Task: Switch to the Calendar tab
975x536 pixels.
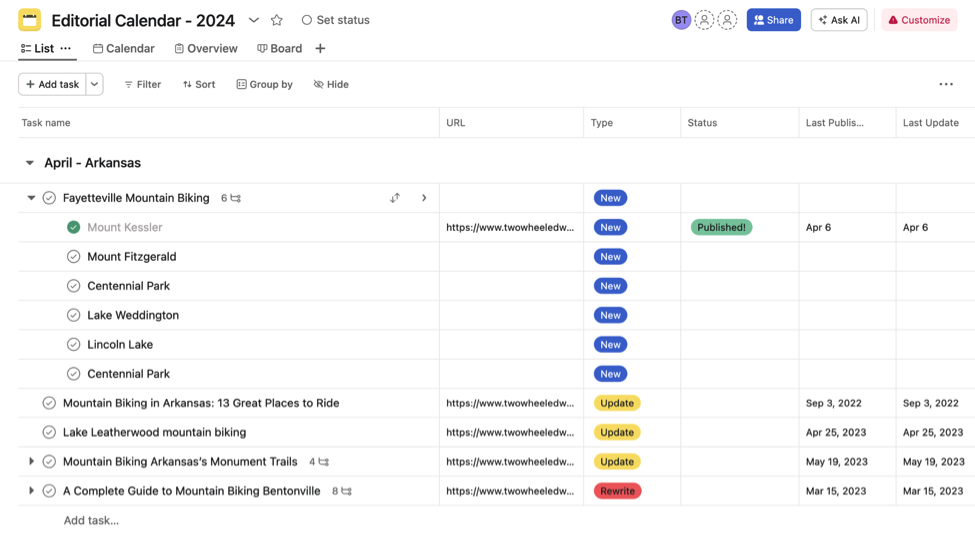Action: [123, 48]
